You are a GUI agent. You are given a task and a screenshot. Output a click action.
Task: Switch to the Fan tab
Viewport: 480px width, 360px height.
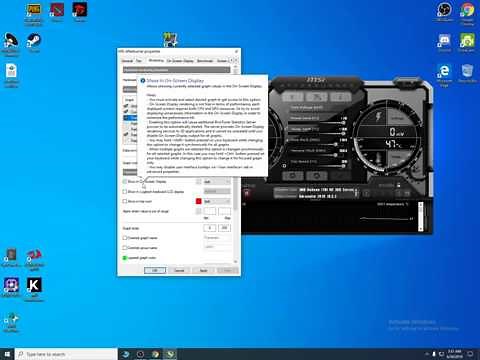(x=139, y=61)
